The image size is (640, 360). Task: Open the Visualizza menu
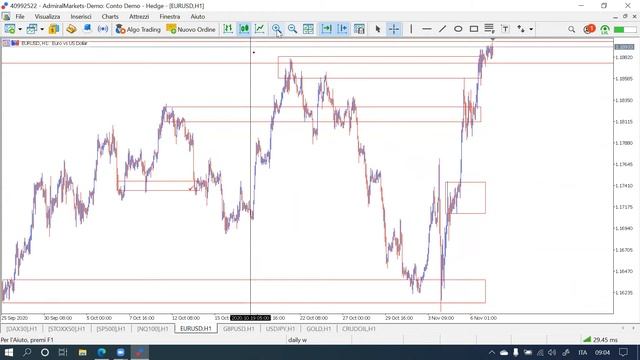pyautogui.click(x=47, y=17)
